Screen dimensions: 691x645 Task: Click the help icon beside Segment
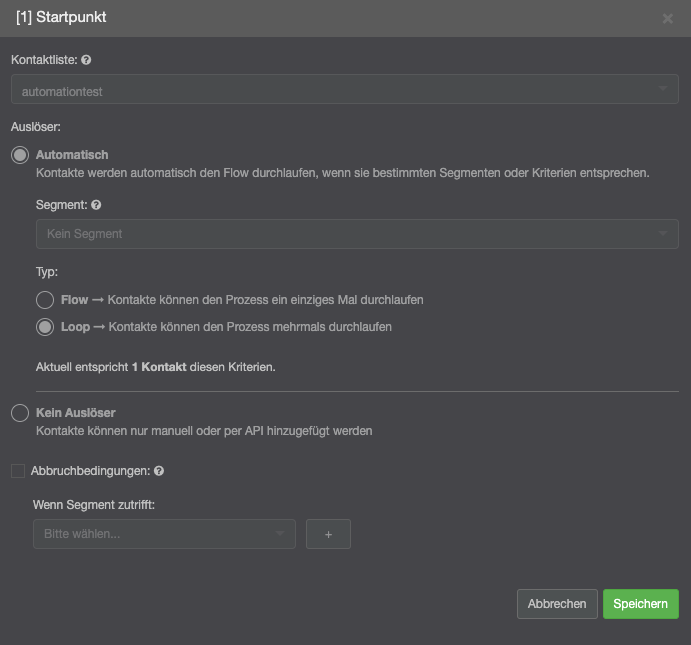click(x=96, y=205)
